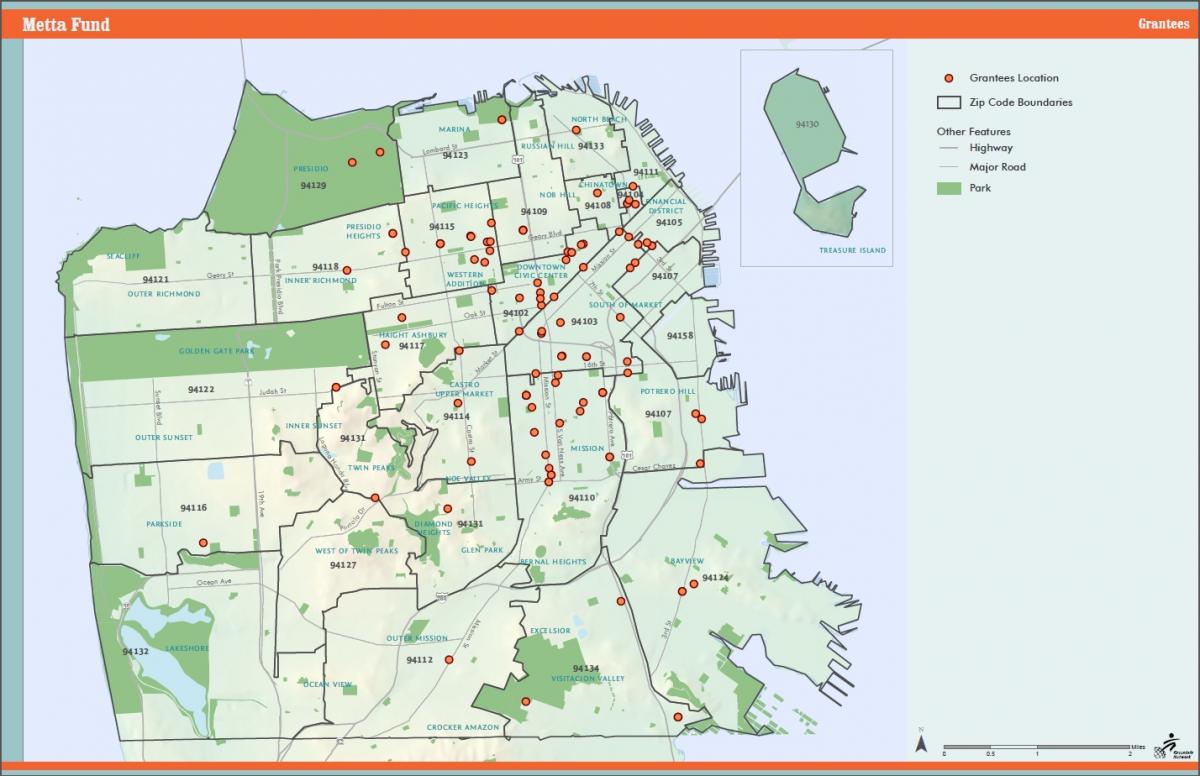
Task: Click the "Noe Valley" label
Action: tap(468, 478)
